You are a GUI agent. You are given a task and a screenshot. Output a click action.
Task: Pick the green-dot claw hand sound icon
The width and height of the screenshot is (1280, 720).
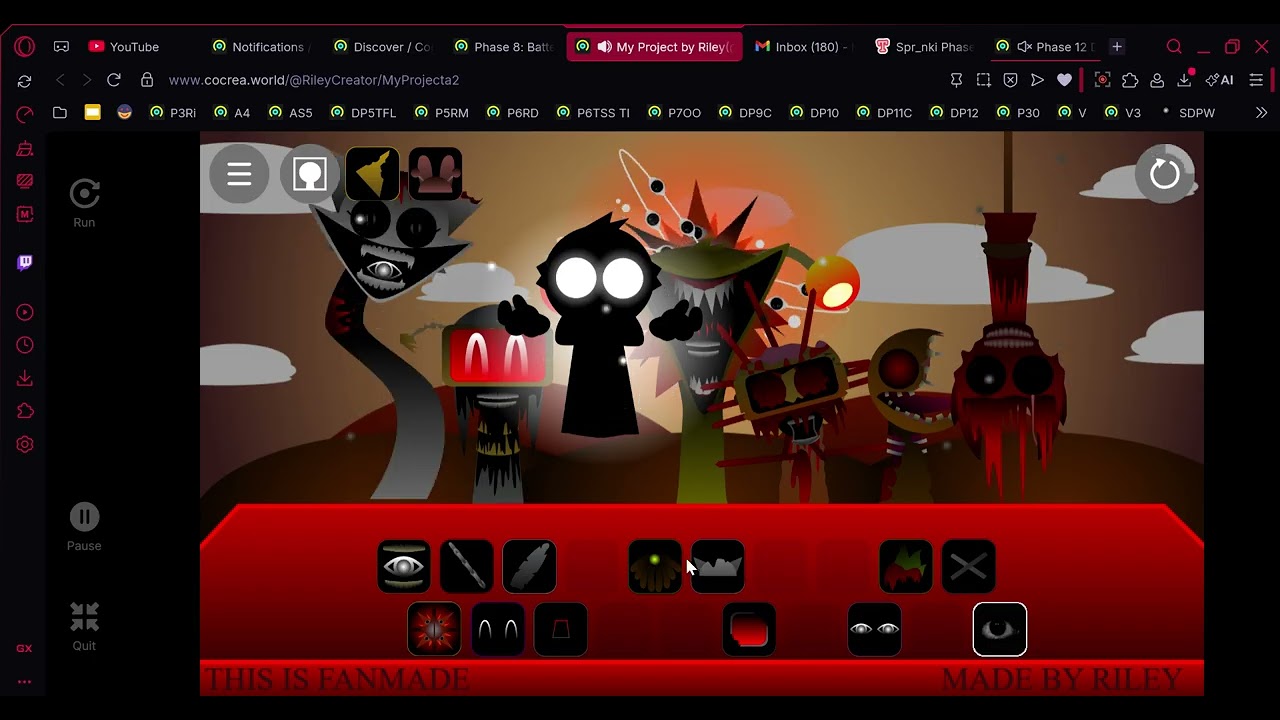(x=655, y=567)
